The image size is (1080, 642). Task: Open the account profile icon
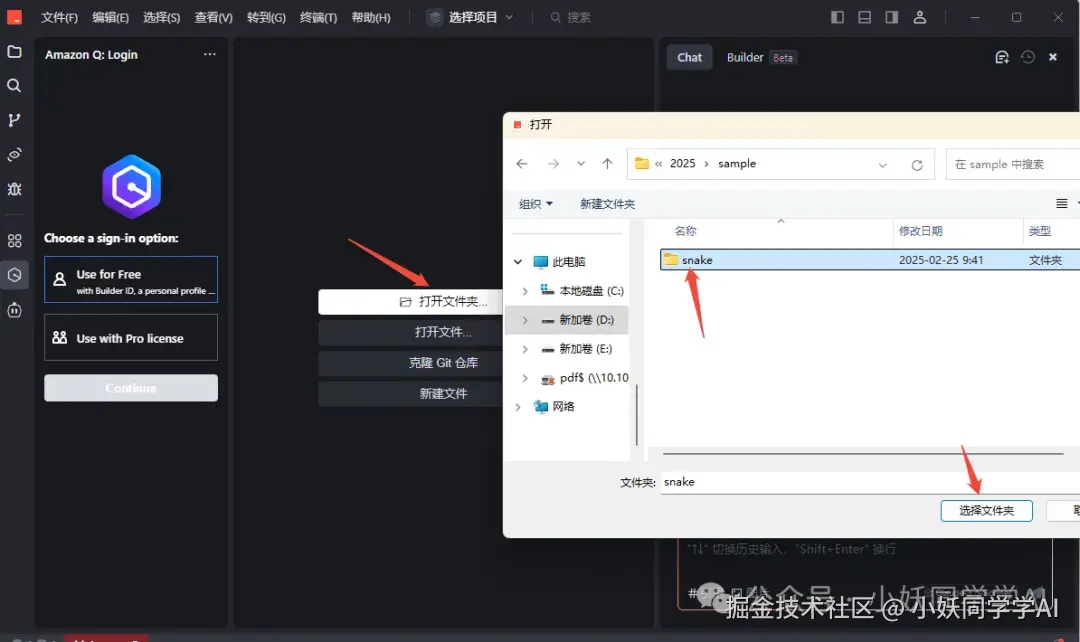[920, 17]
